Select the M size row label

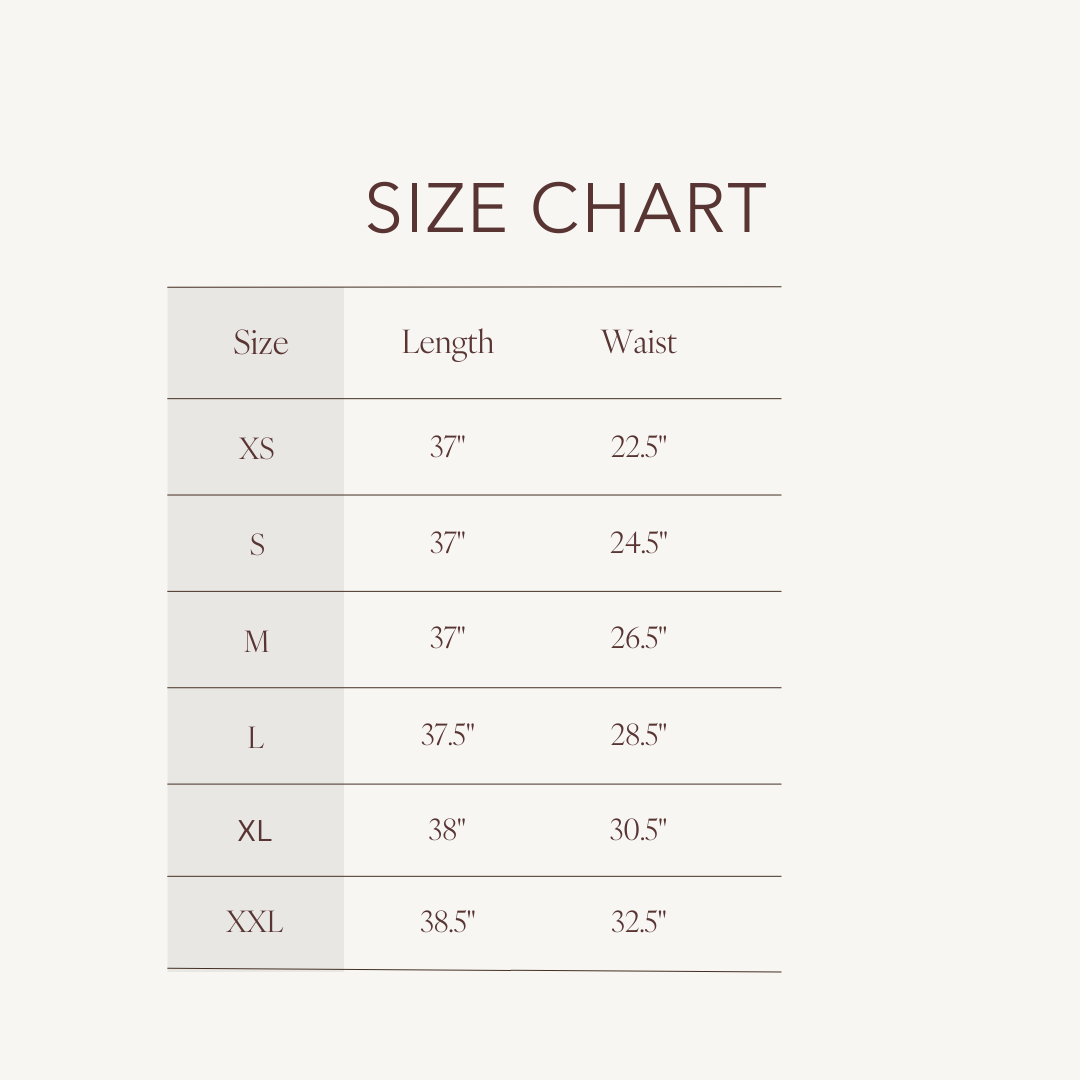click(256, 641)
